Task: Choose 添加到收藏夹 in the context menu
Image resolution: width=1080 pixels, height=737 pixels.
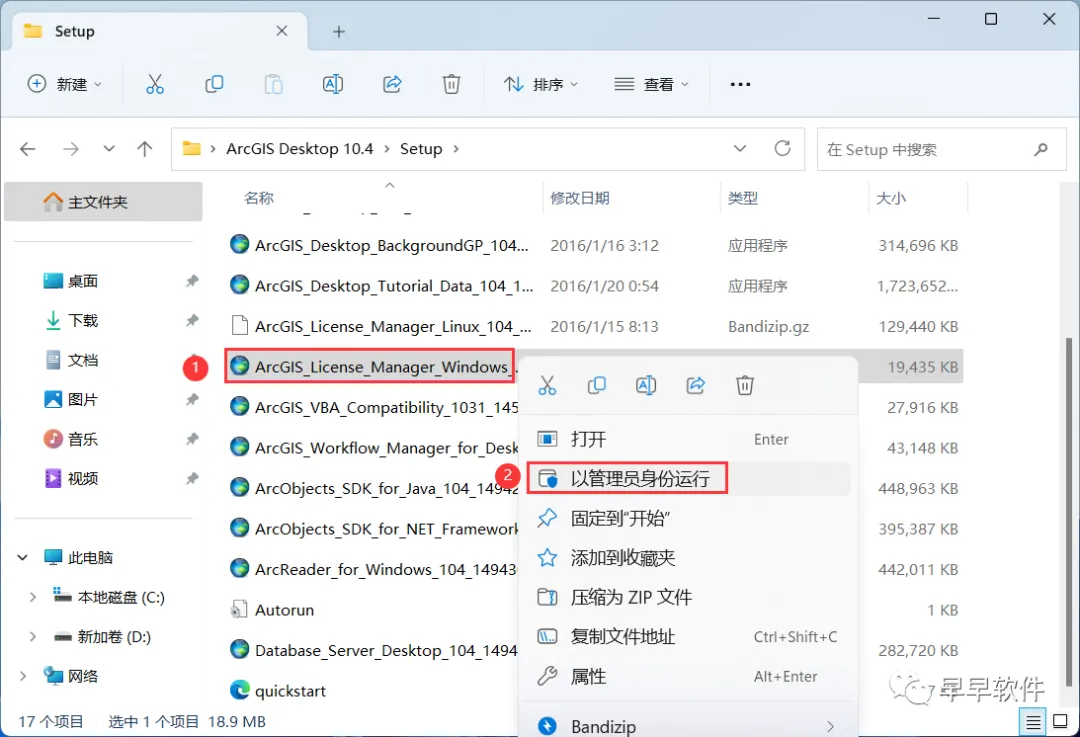Action: pos(688,557)
